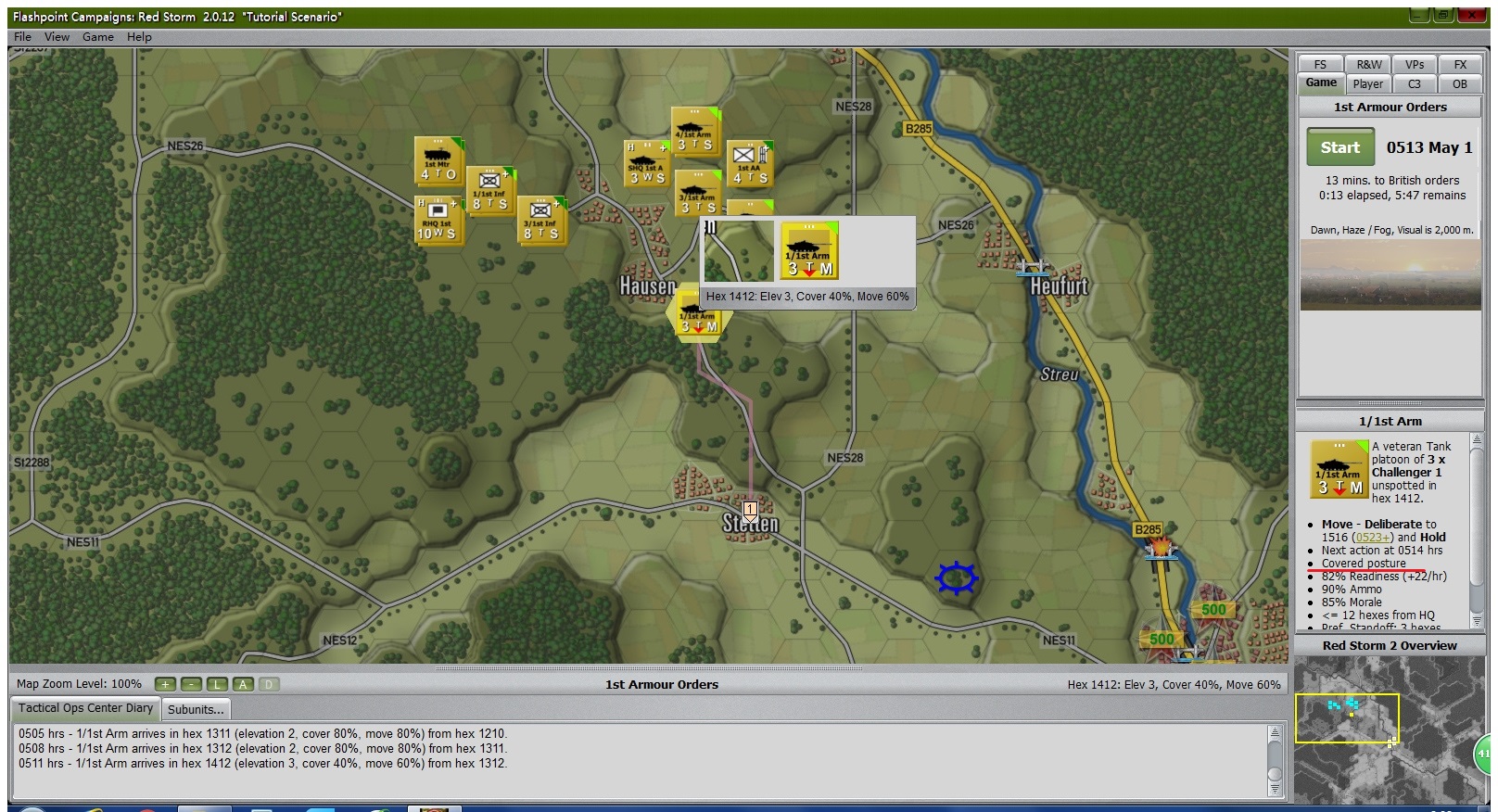The image size is (1498, 812).
Task: Click the 1/1st Arm counter on highlighted hex
Action: 699,313
